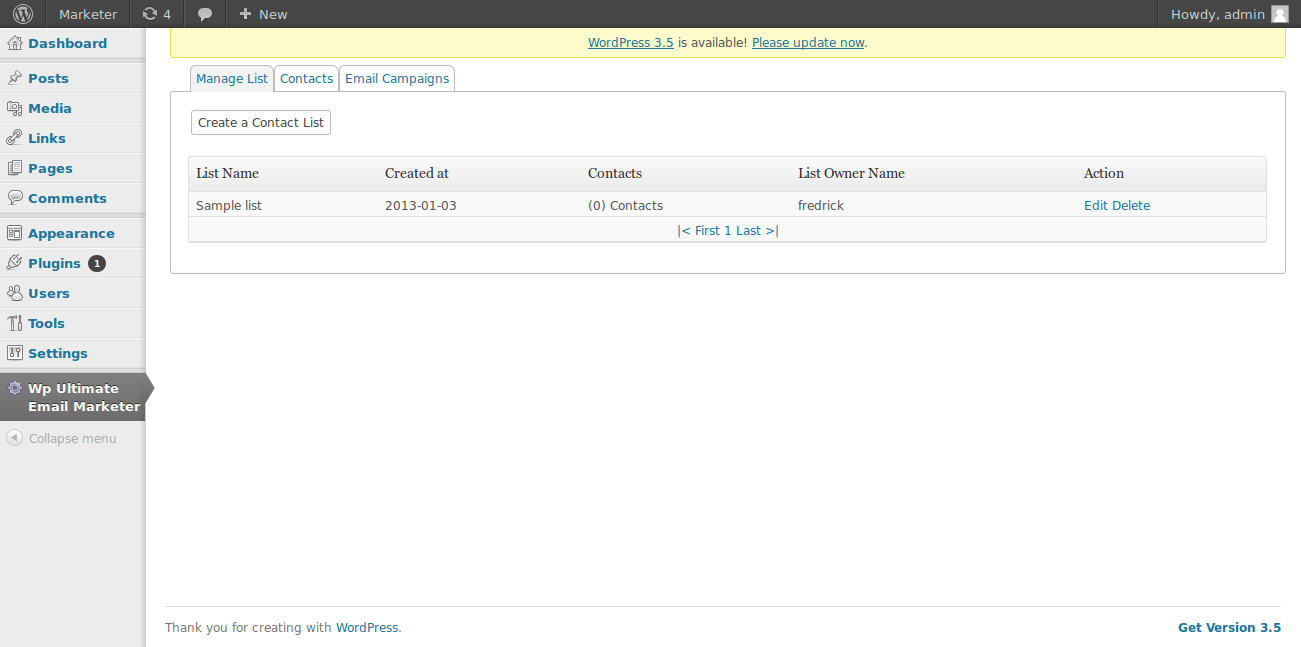Open the WordPress logo menu
Viewport: 1301px width, 647px height.
(22, 14)
